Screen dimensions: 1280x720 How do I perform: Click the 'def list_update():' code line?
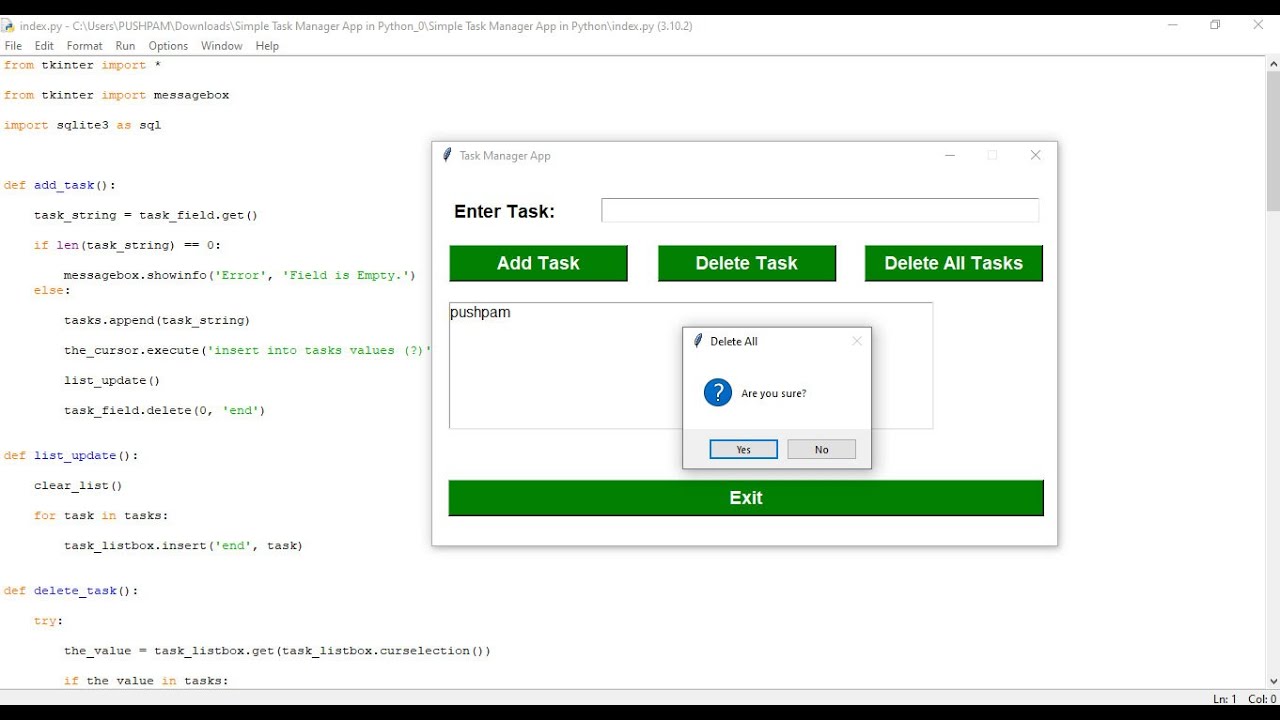(71, 456)
